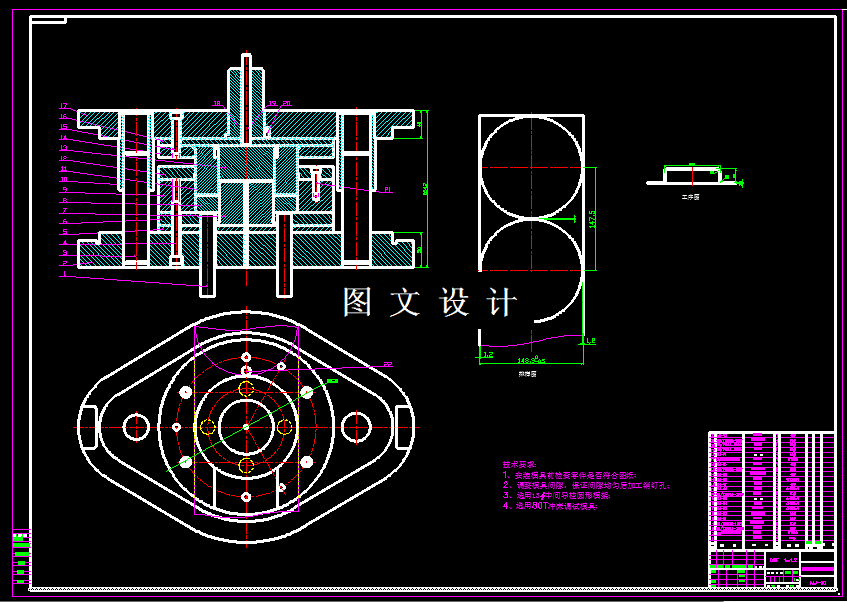Viewport: 847px width, 602px height.
Task: Click the green datum point on the strip layout
Action: pos(558,219)
